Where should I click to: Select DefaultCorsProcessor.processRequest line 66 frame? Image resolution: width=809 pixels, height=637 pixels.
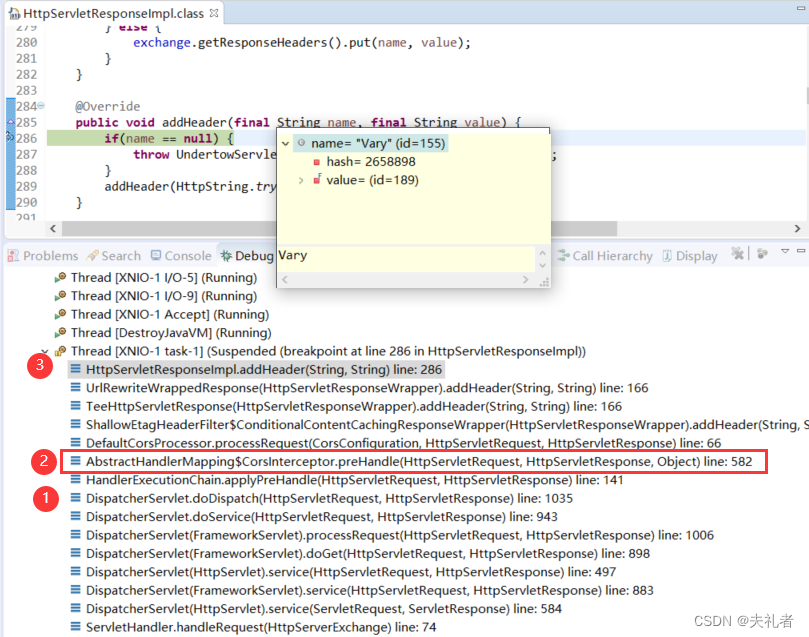(403, 443)
